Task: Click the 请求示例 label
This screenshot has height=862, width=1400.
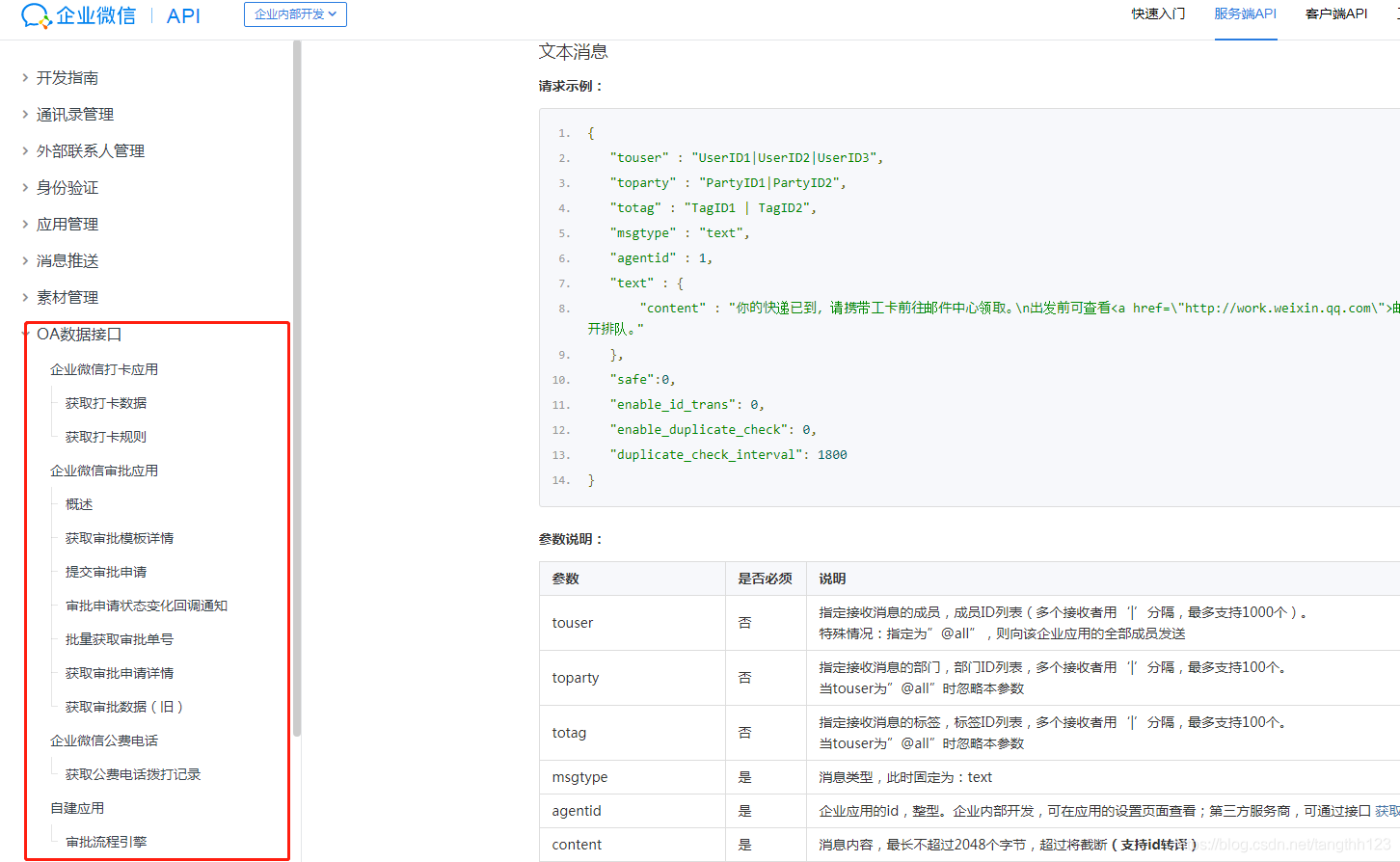Action: pyautogui.click(x=571, y=86)
